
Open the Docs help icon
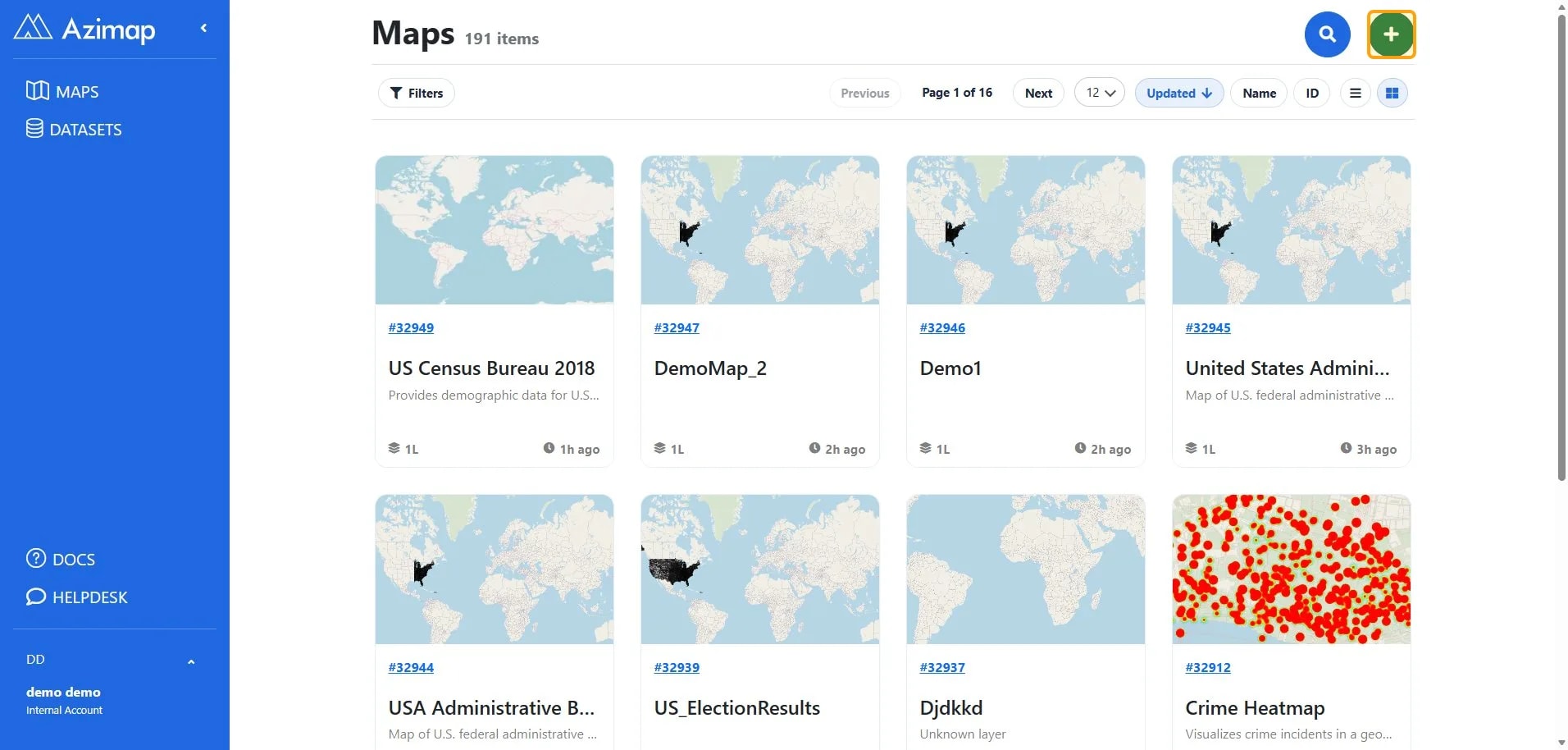tap(36, 558)
